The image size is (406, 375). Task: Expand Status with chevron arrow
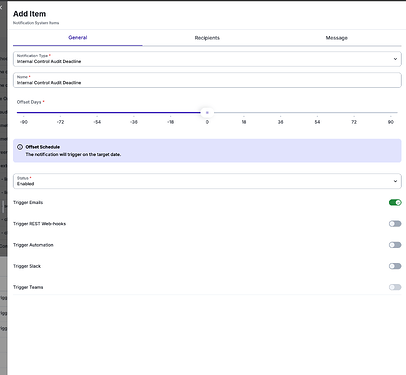(395, 181)
